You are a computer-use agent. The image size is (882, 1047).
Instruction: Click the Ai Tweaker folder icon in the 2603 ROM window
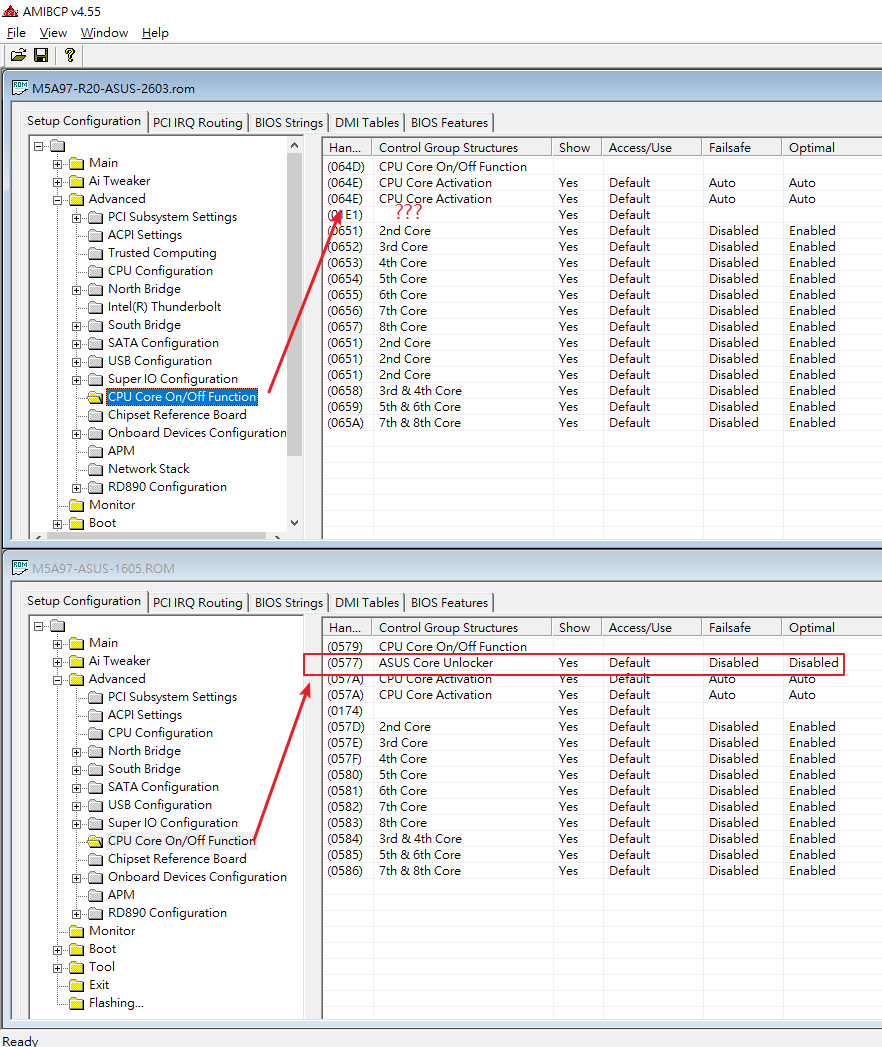tap(77, 181)
